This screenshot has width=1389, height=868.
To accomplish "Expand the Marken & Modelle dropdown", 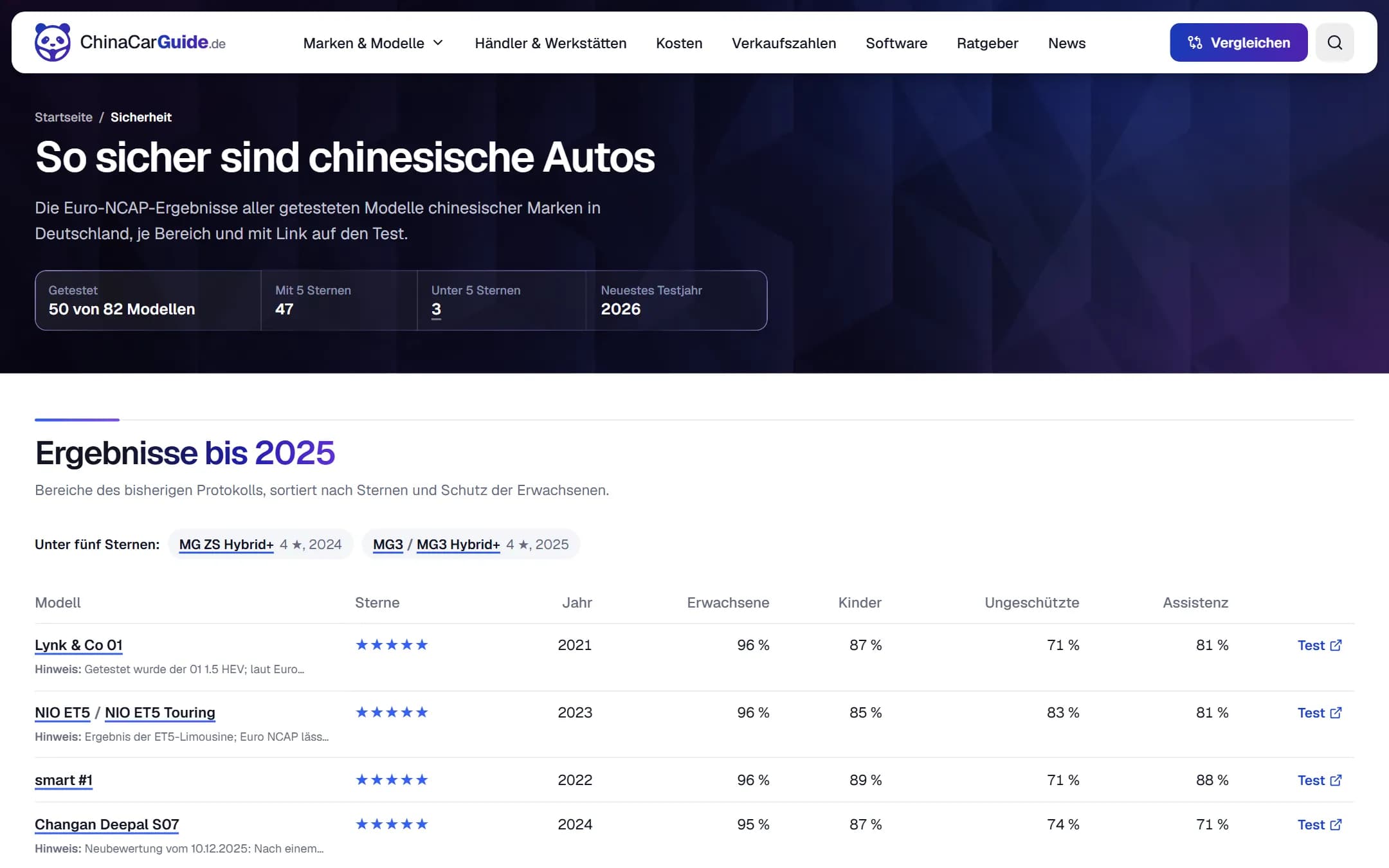I will coord(373,43).
